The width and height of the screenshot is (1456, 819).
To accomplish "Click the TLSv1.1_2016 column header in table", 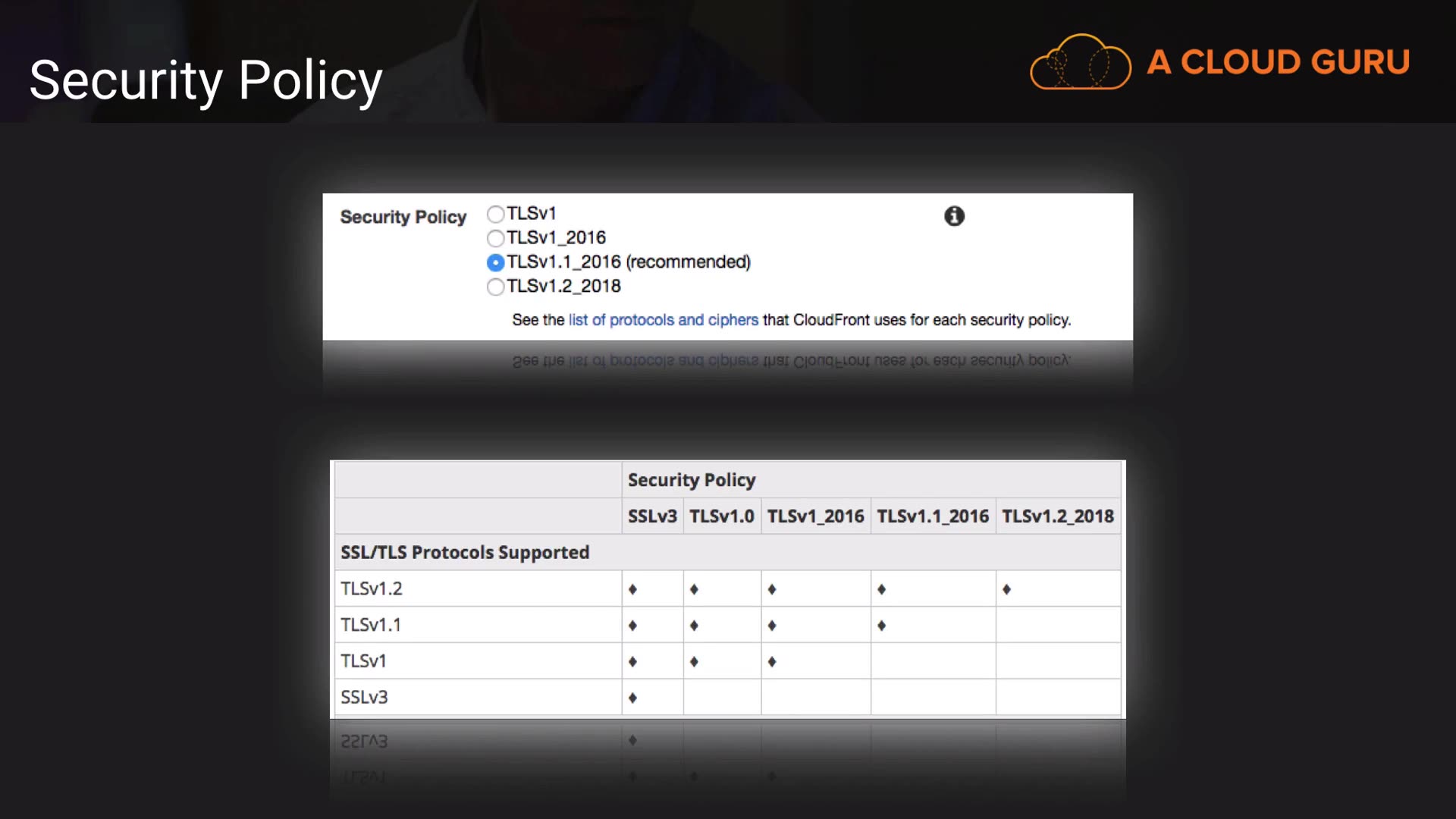I will [933, 516].
